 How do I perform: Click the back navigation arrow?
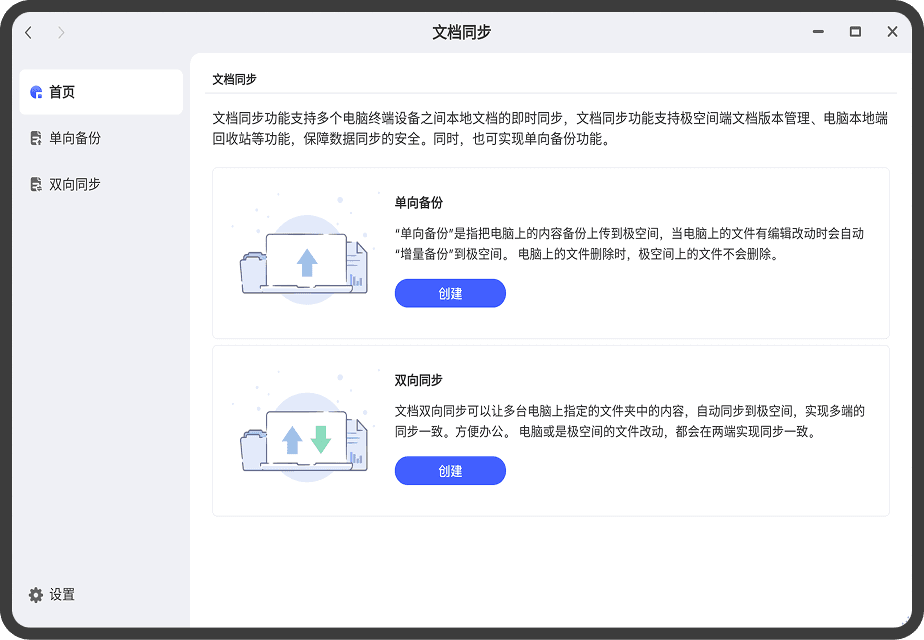28,32
